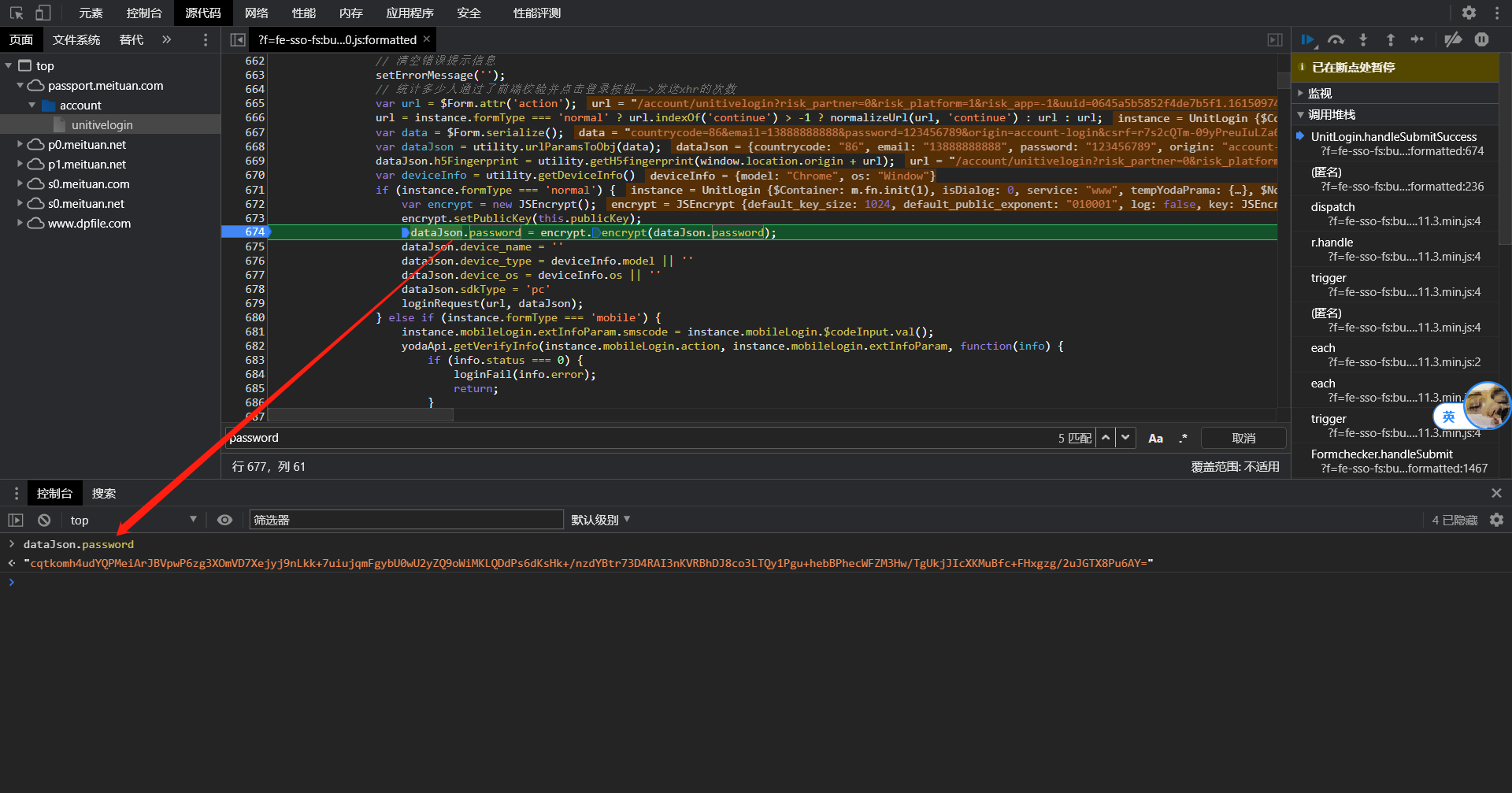Screen dimensions: 1512x793
Task: Step out of current function
Action: point(1391,39)
